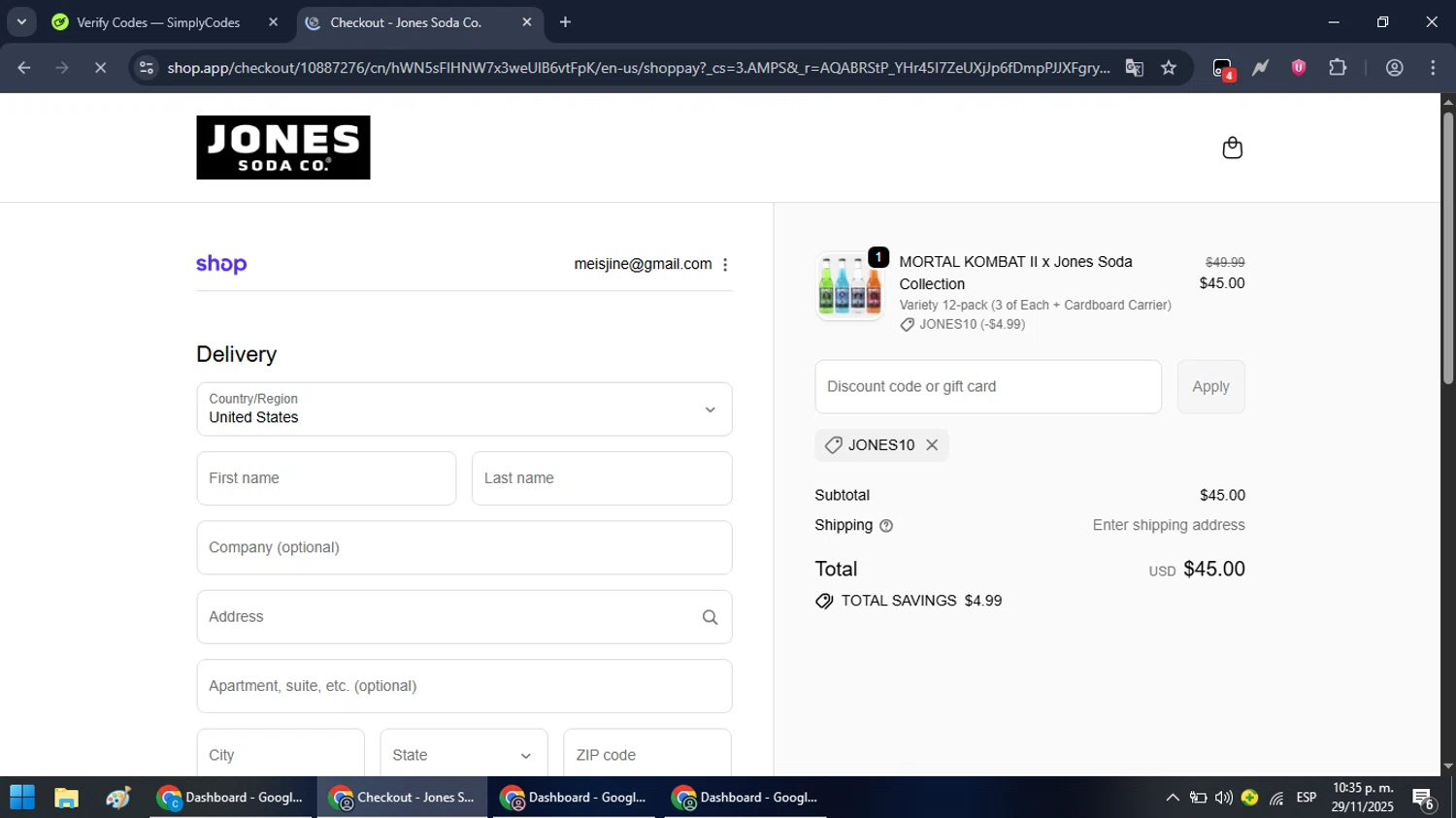Open the volume control in tray
Image resolution: width=1456 pixels, height=818 pixels.
[x=1224, y=798]
